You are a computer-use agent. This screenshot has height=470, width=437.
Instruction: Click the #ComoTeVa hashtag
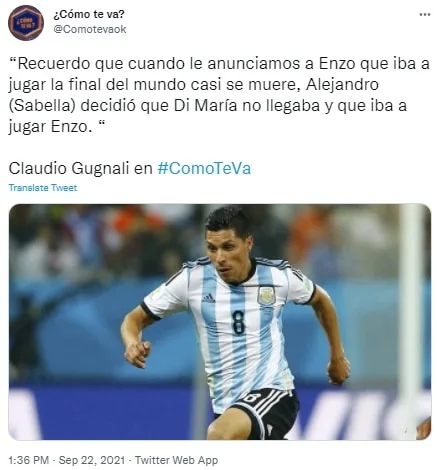[x=204, y=168]
